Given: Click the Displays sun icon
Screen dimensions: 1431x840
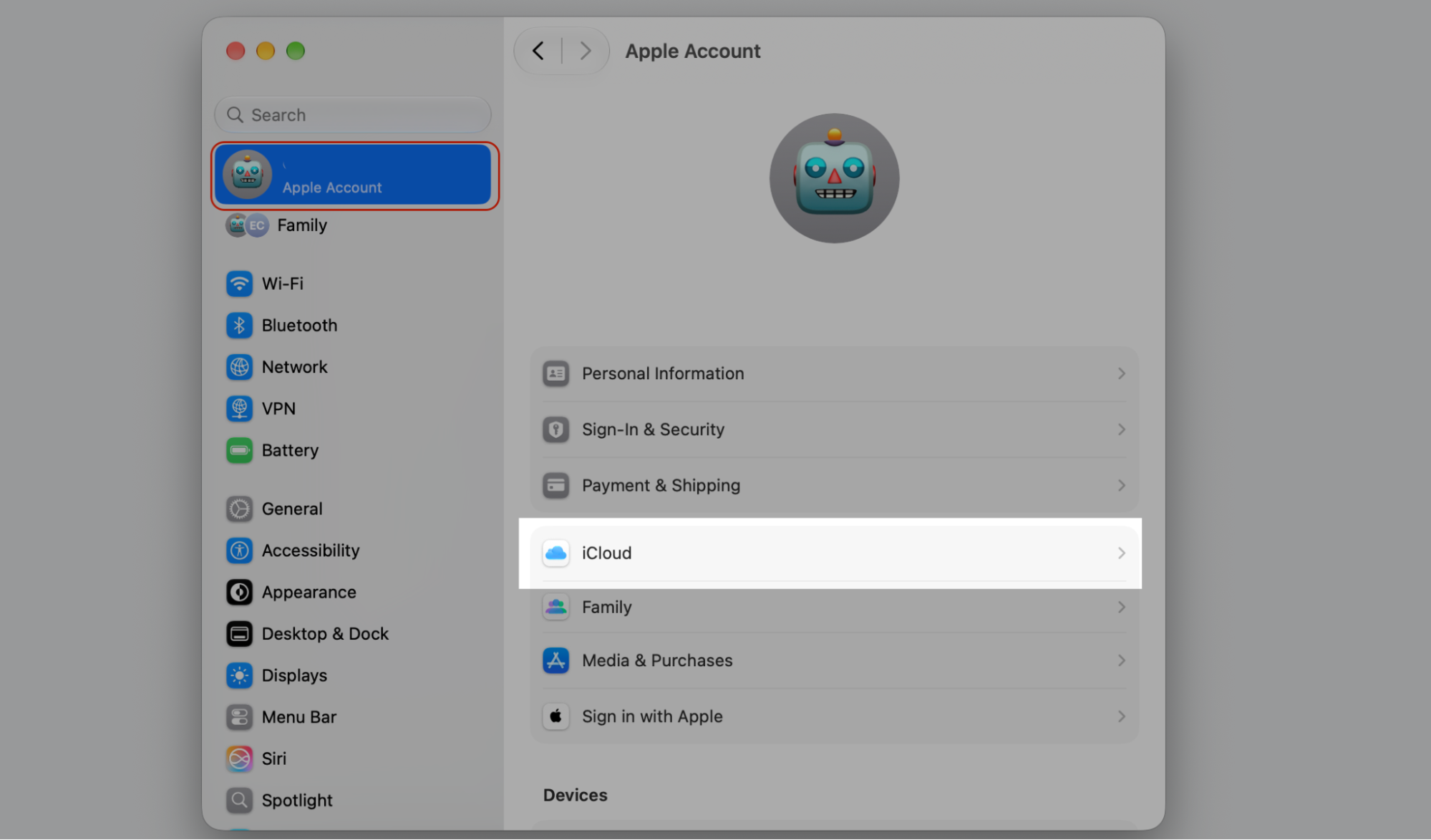Looking at the screenshot, I should click(239, 675).
